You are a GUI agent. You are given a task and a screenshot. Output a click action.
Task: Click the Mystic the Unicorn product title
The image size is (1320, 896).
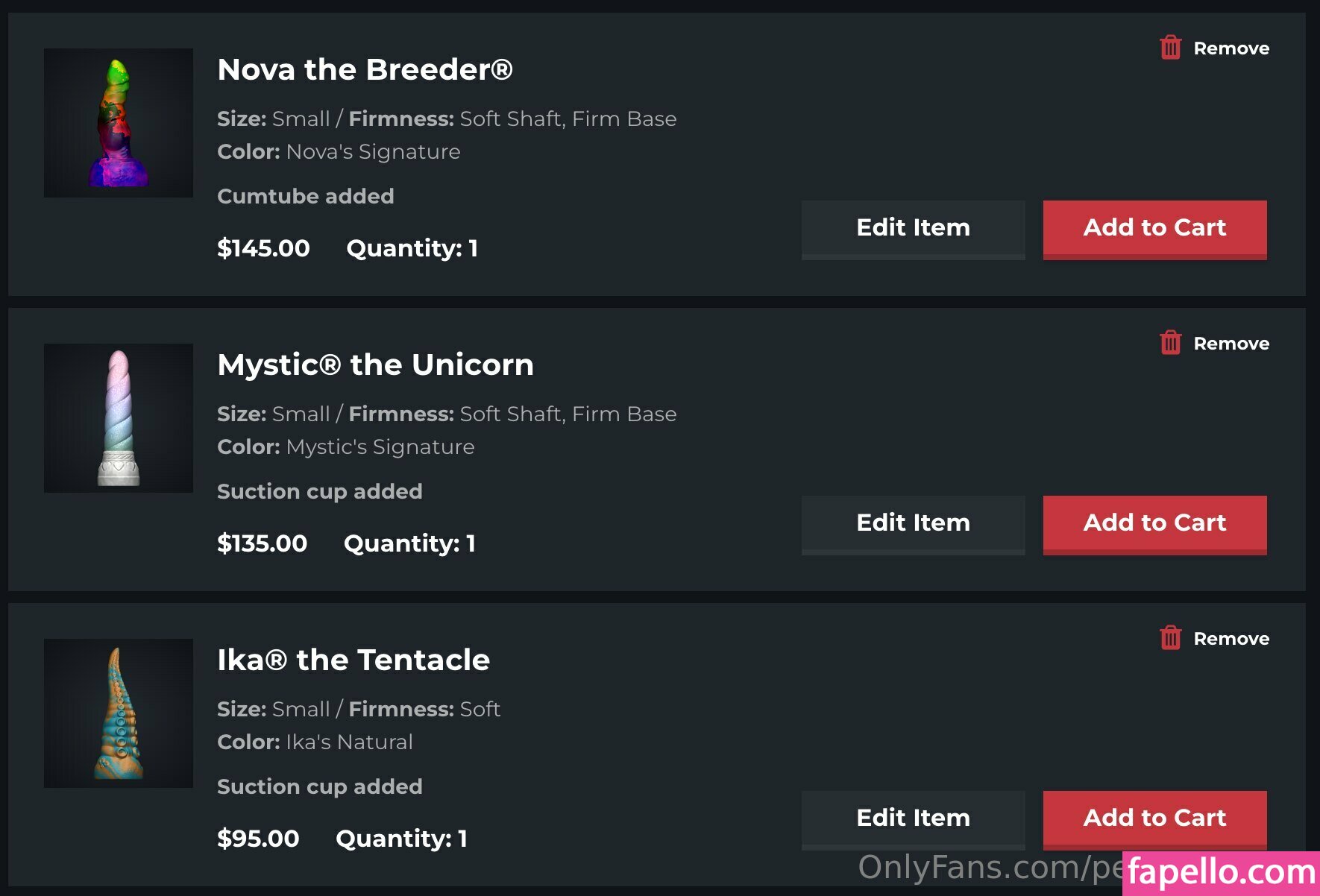375,365
